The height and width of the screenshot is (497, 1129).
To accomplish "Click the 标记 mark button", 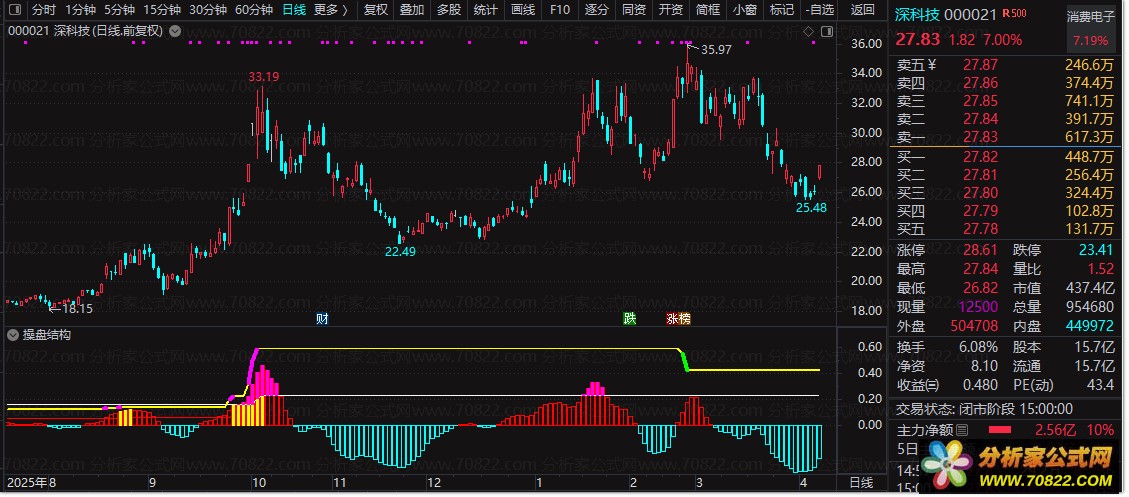I will click(x=782, y=10).
